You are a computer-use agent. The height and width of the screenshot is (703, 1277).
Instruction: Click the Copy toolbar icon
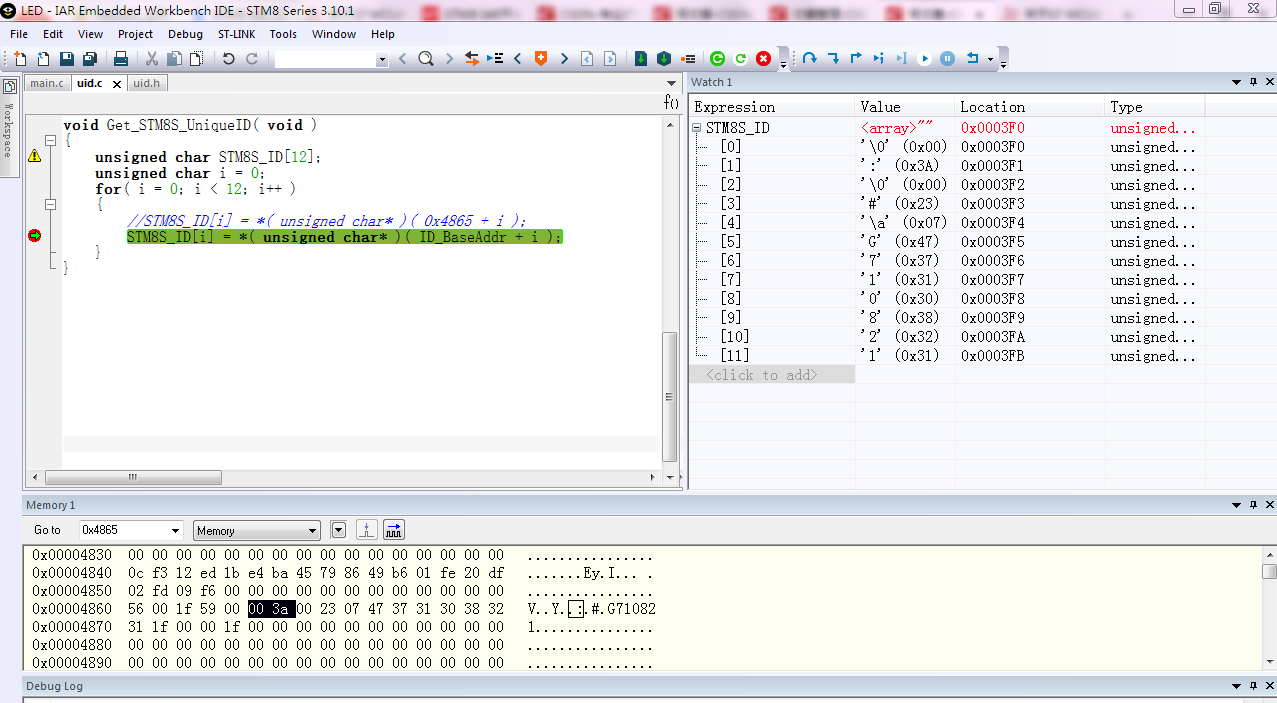tap(174, 59)
